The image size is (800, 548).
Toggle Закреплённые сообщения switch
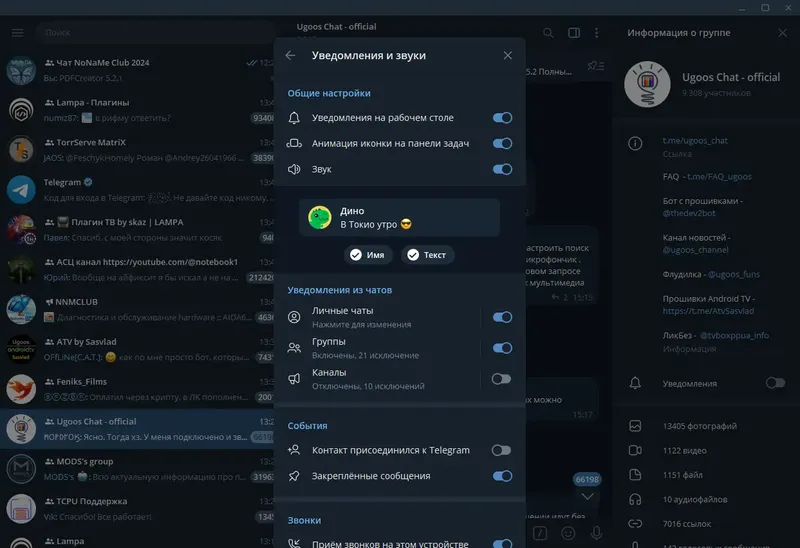(x=502, y=476)
